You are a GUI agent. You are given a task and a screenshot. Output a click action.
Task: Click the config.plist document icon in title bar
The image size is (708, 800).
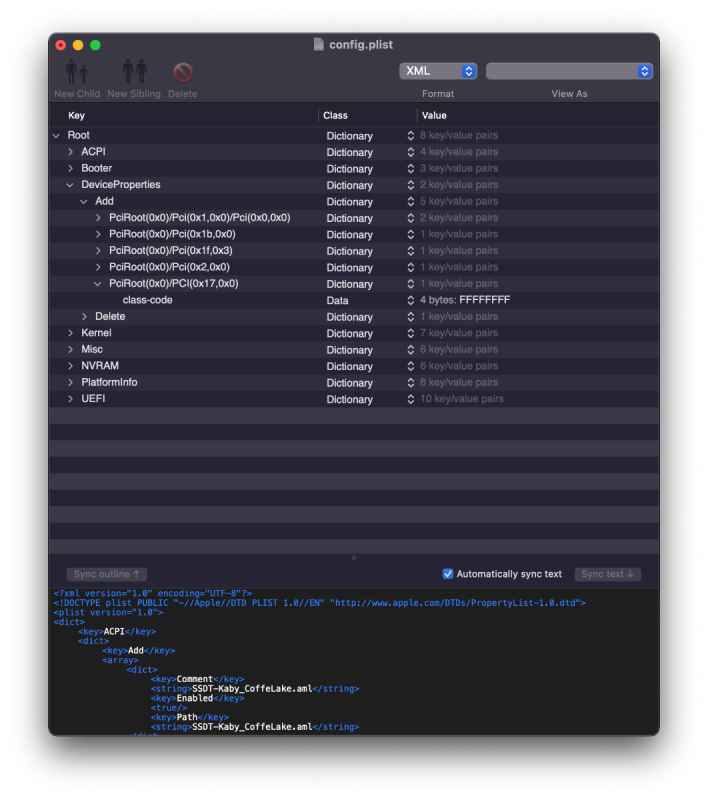click(319, 44)
